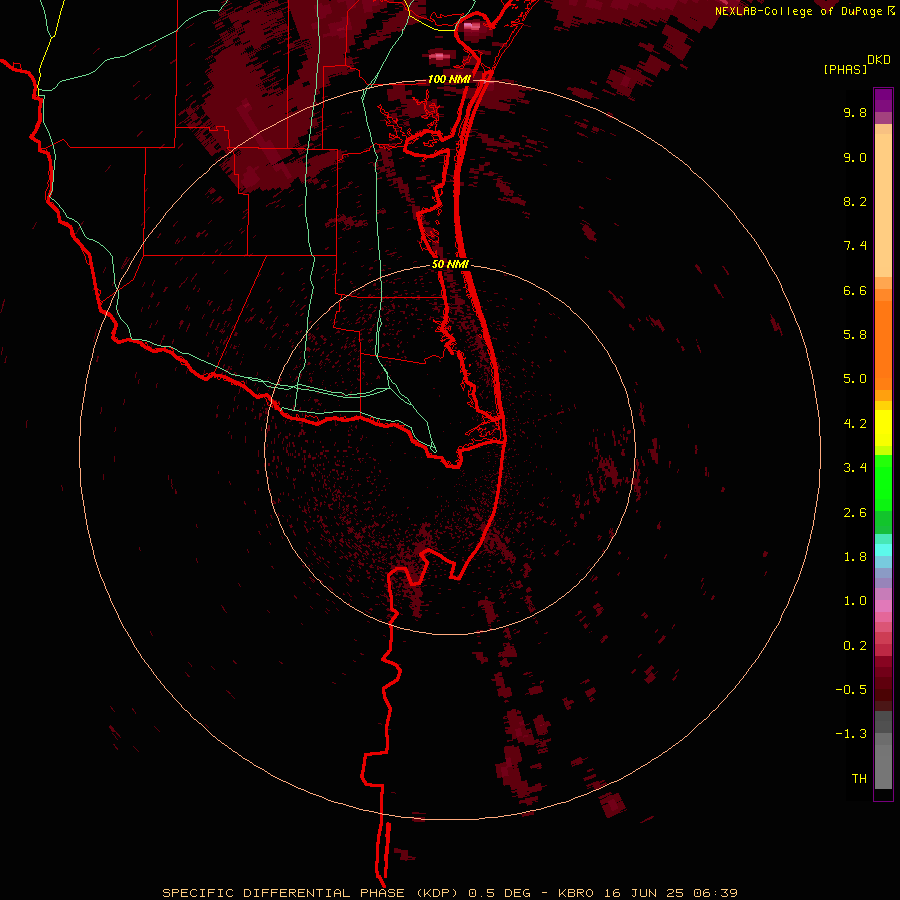Click the 50 NMI range ring label
The width and height of the screenshot is (900, 900).
click(x=450, y=264)
